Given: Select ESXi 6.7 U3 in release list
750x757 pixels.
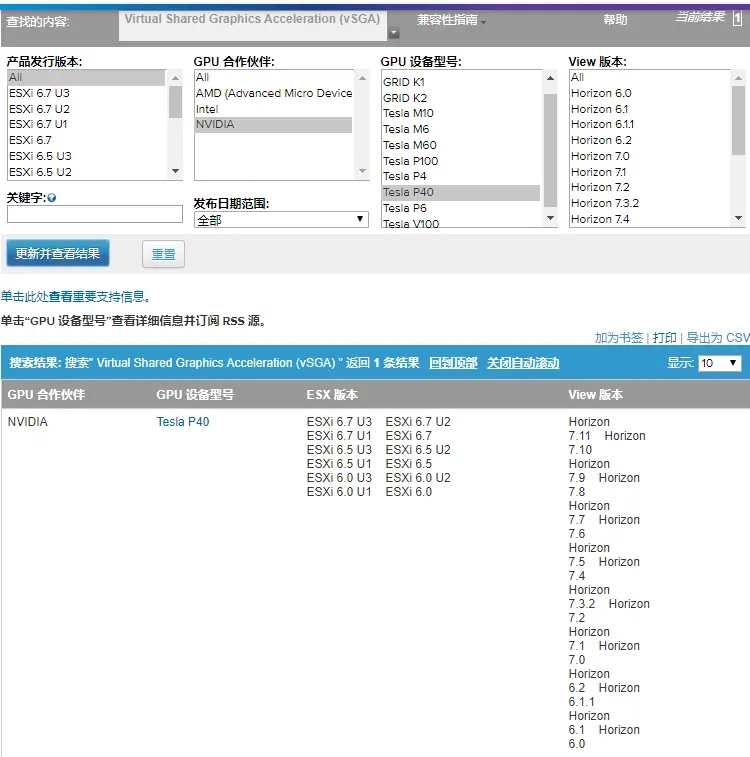Looking at the screenshot, I should coord(86,93).
